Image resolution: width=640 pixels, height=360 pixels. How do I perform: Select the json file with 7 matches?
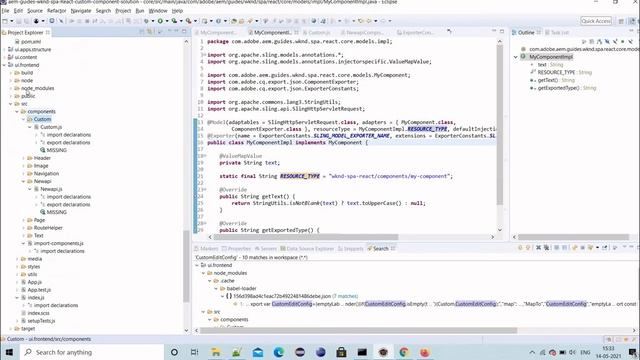[292, 296]
